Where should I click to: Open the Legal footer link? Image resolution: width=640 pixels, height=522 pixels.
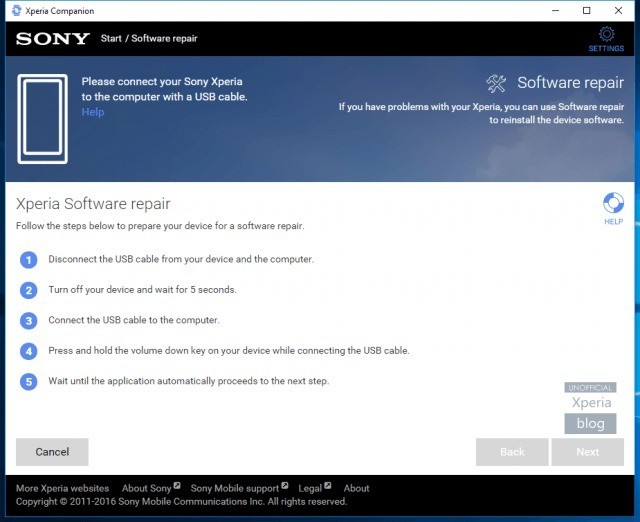point(311,489)
